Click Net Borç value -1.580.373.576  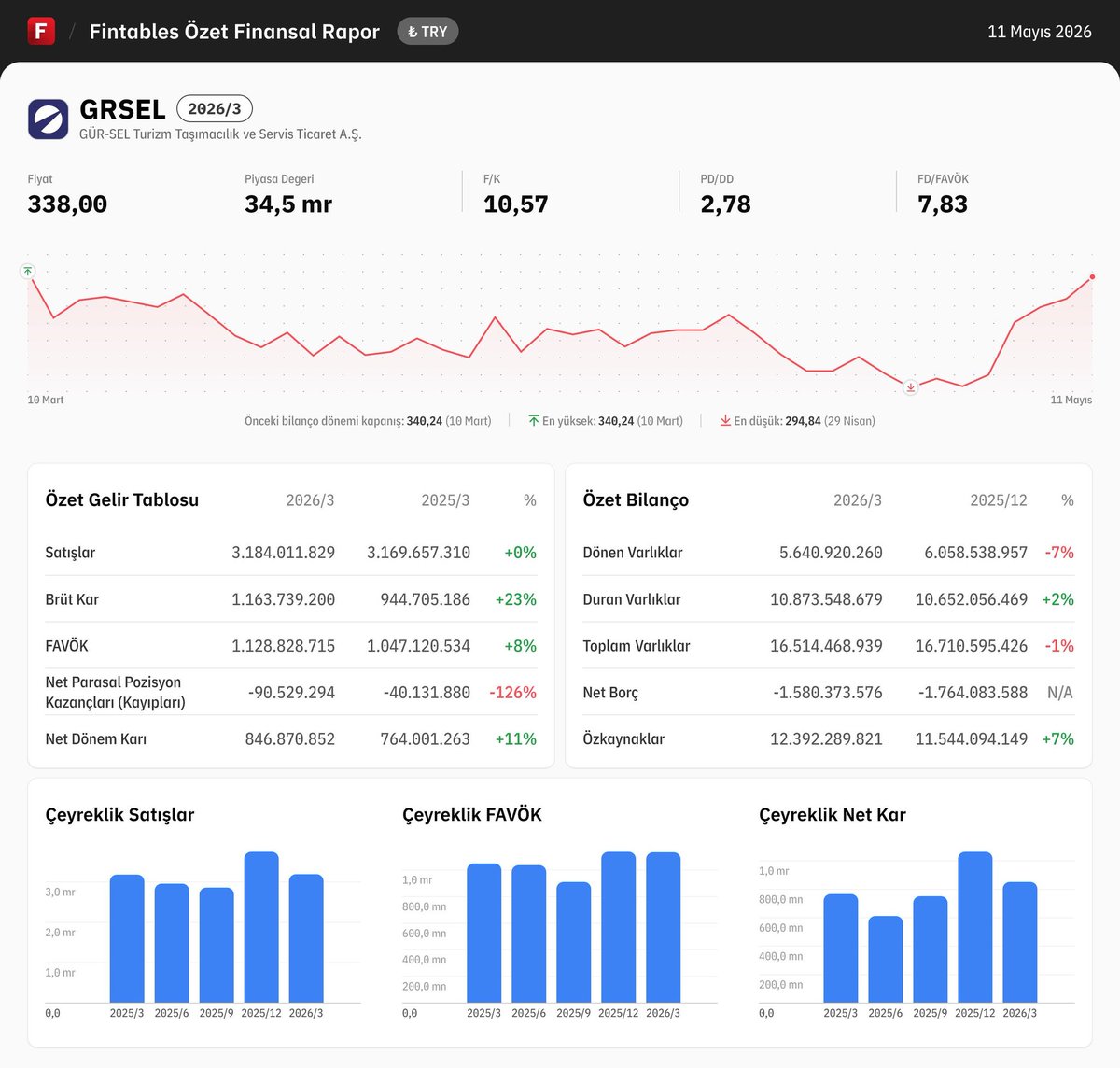(x=828, y=693)
